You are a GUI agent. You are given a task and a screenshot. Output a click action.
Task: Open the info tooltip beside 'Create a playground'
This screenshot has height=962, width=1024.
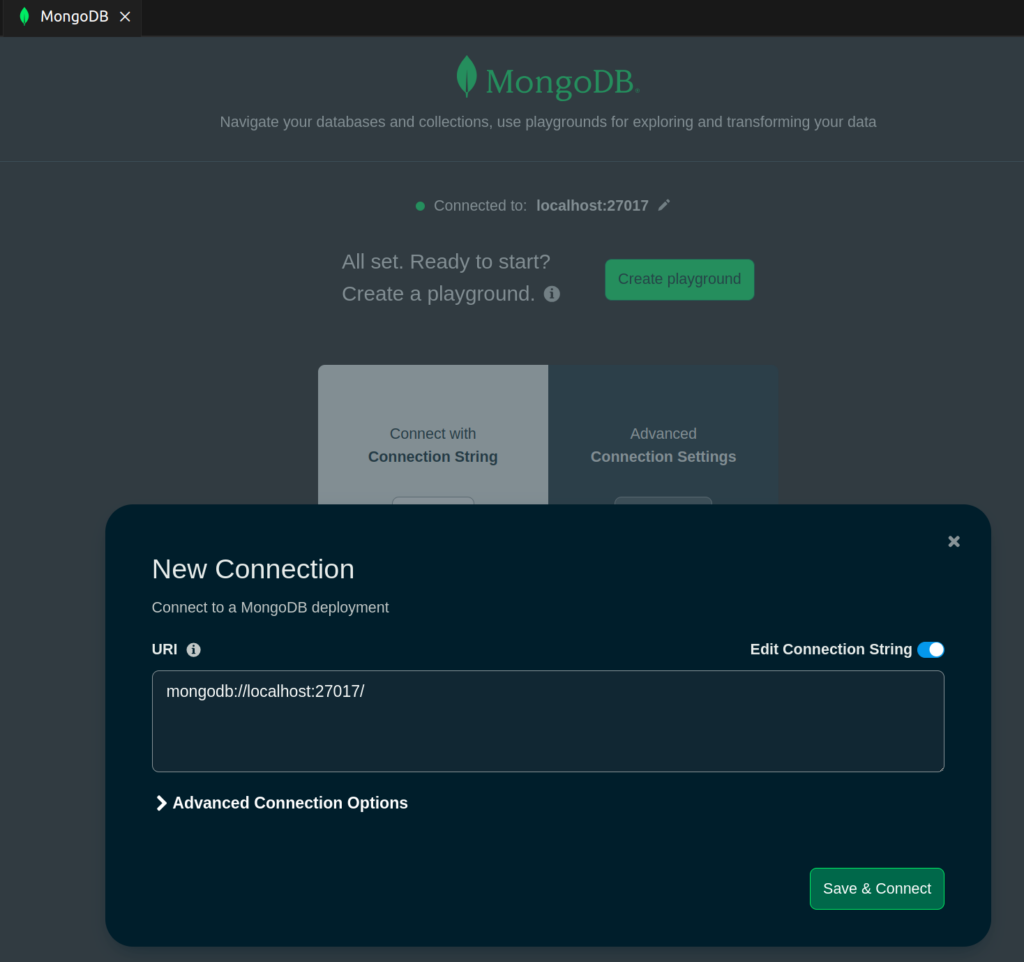[550, 294]
